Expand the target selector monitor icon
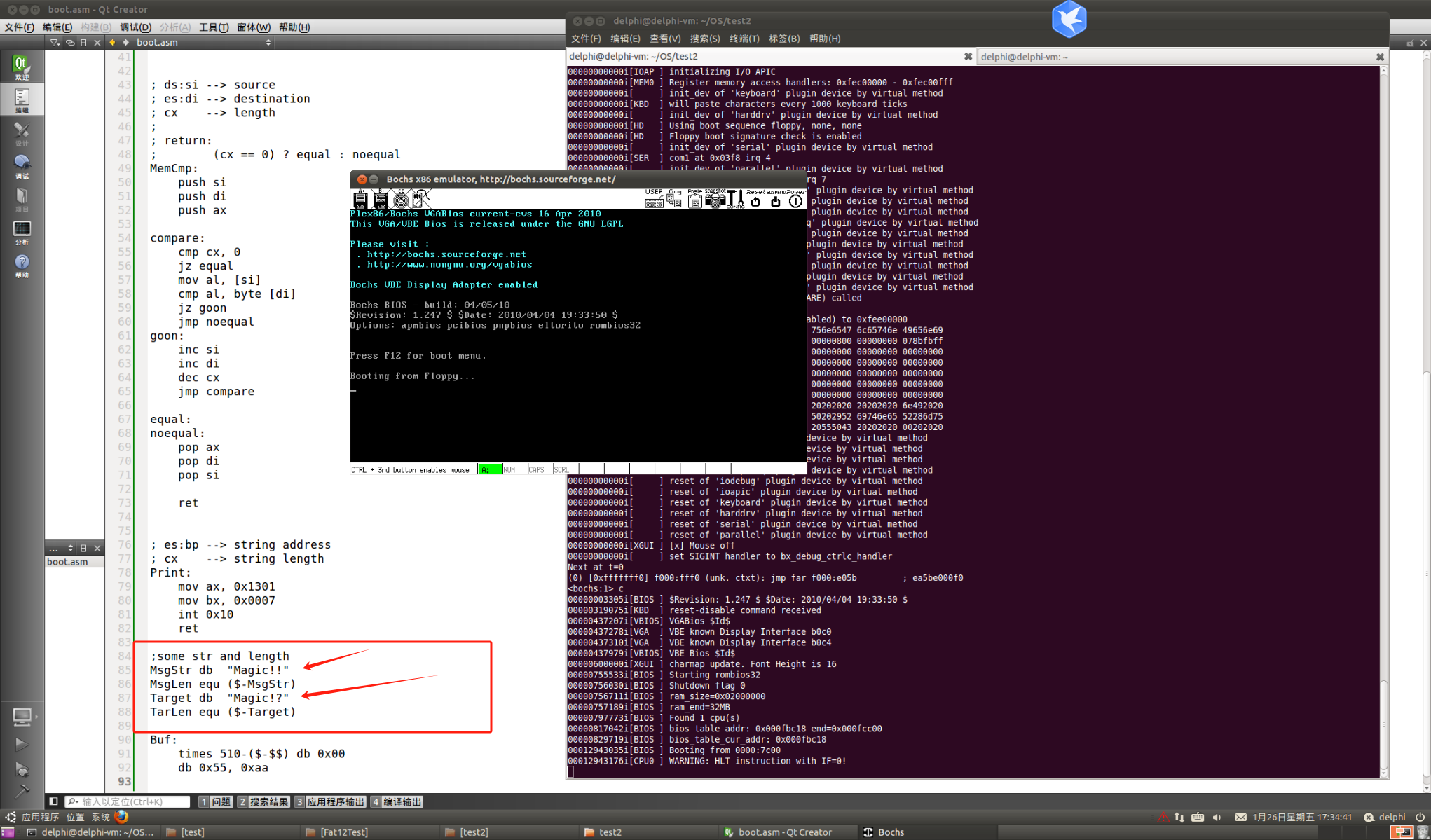Screen dimensions: 1431x840 [22, 717]
